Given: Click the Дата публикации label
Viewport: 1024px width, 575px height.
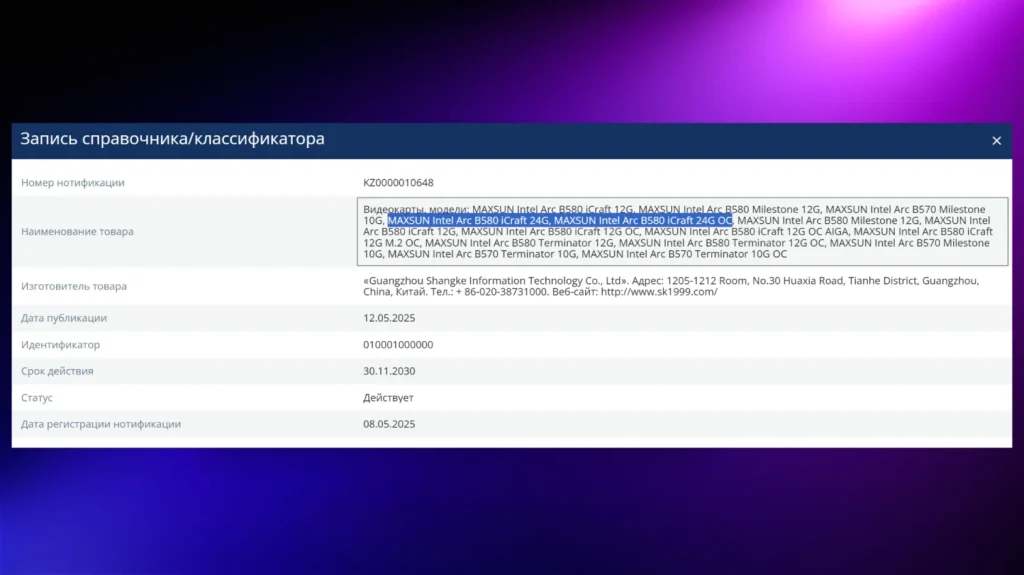Looking at the screenshot, I should tap(64, 318).
